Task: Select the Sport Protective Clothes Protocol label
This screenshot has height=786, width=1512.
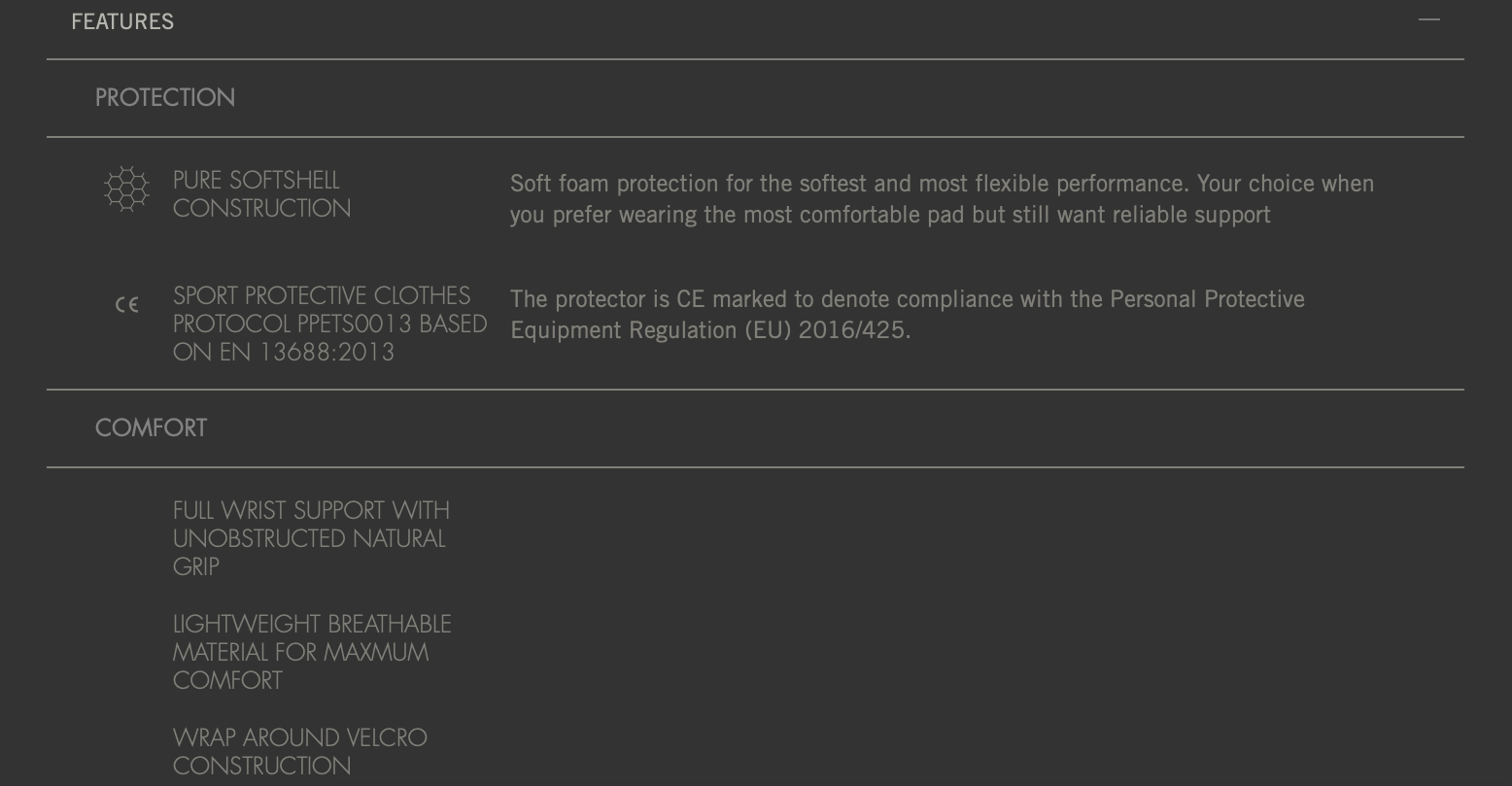Action: [330, 324]
